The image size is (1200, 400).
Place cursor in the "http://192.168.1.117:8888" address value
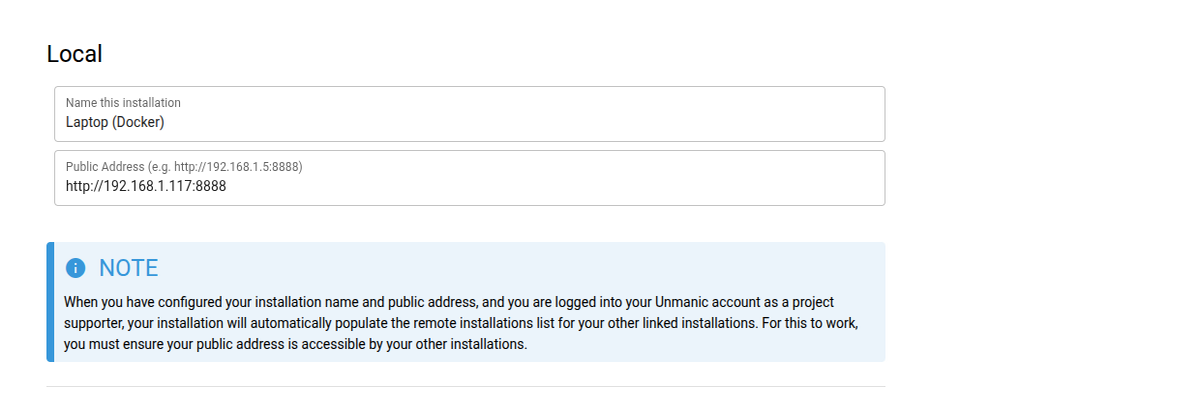coord(145,186)
